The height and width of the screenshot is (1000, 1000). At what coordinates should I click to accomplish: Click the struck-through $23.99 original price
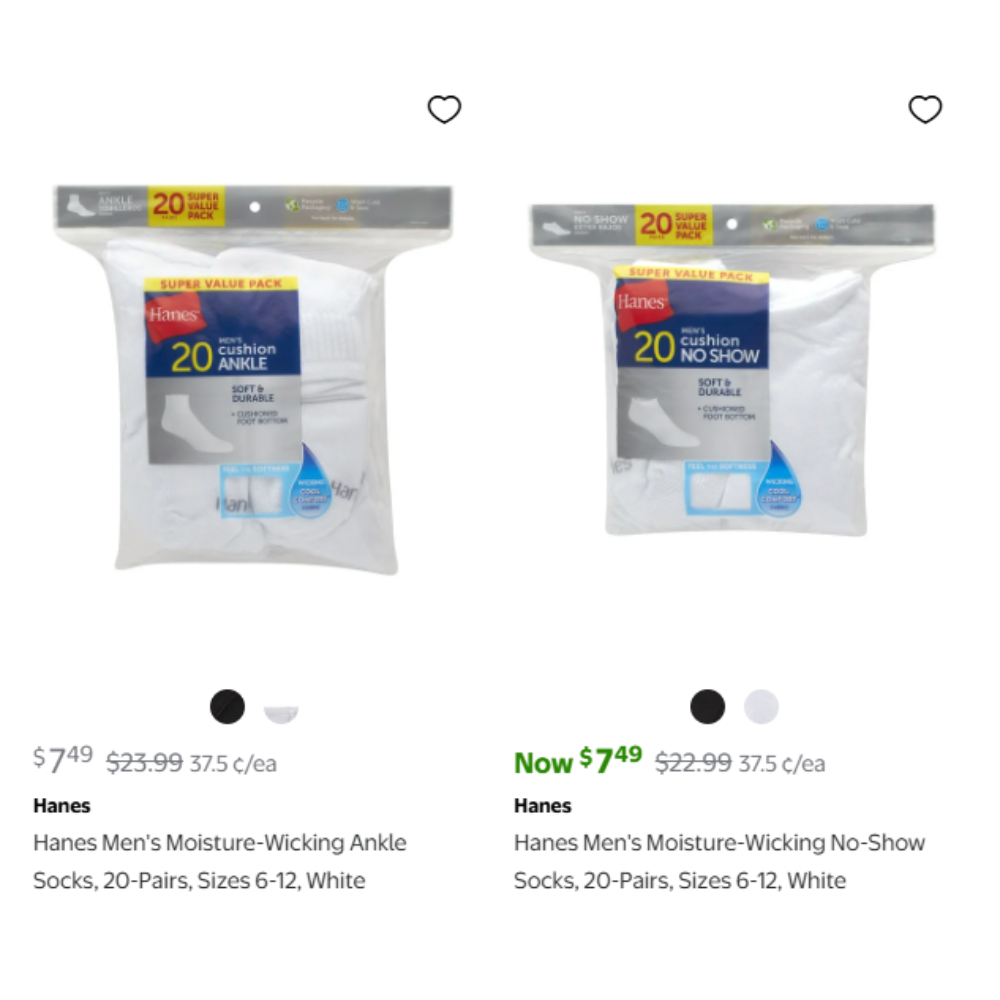point(145,762)
